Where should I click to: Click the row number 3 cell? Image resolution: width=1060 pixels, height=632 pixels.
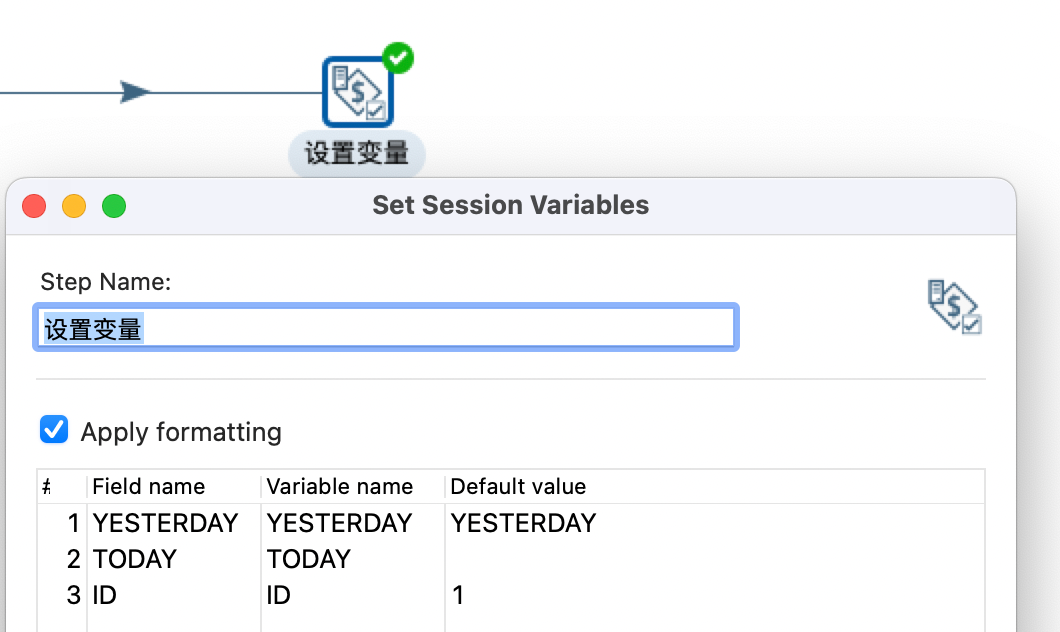[72, 595]
